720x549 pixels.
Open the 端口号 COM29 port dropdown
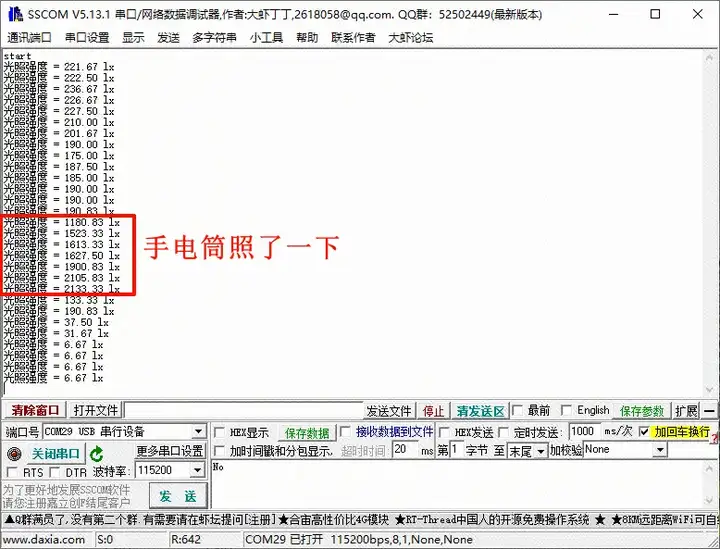tap(198, 432)
